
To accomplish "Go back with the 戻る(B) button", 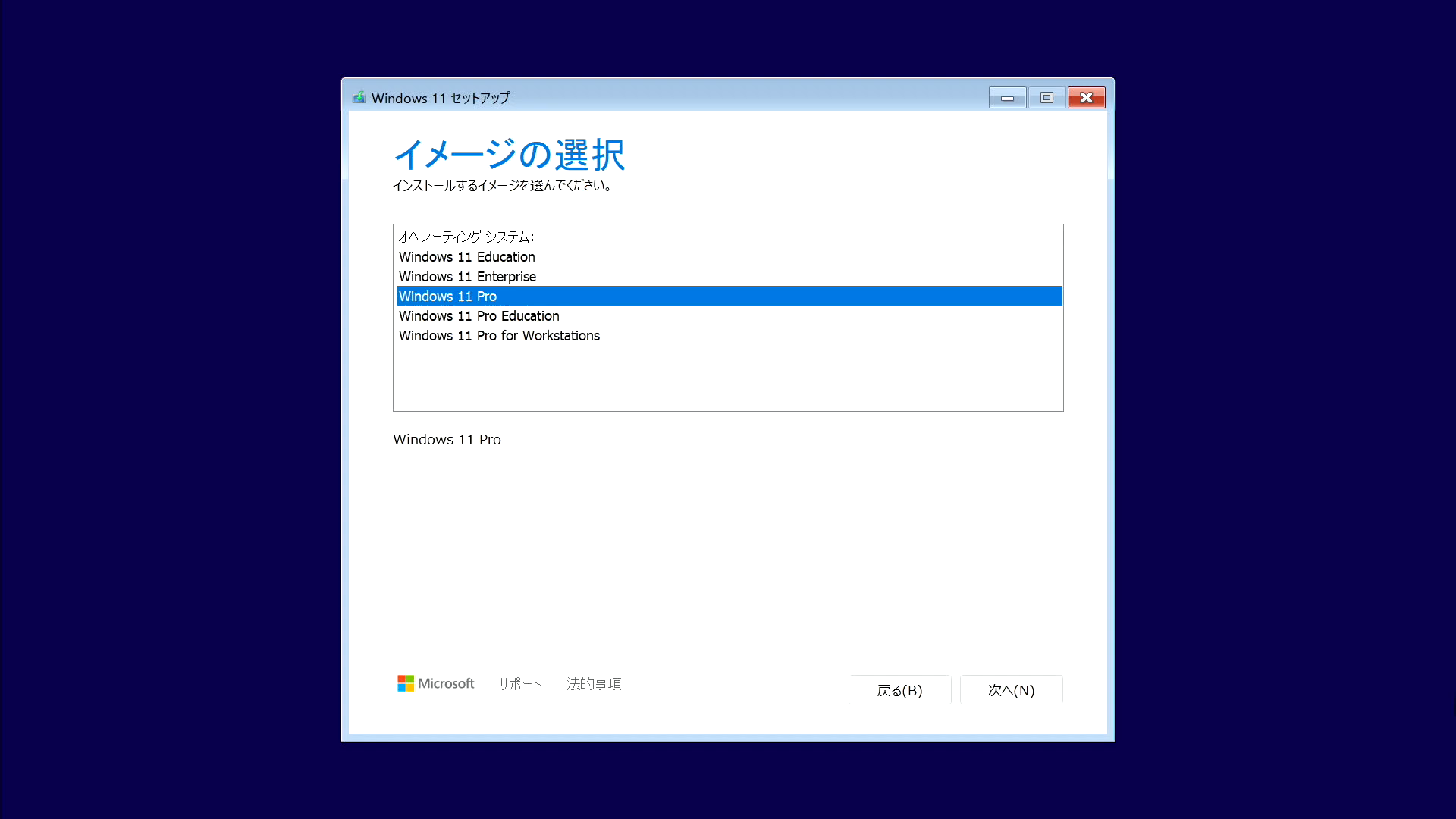I will [899, 690].
